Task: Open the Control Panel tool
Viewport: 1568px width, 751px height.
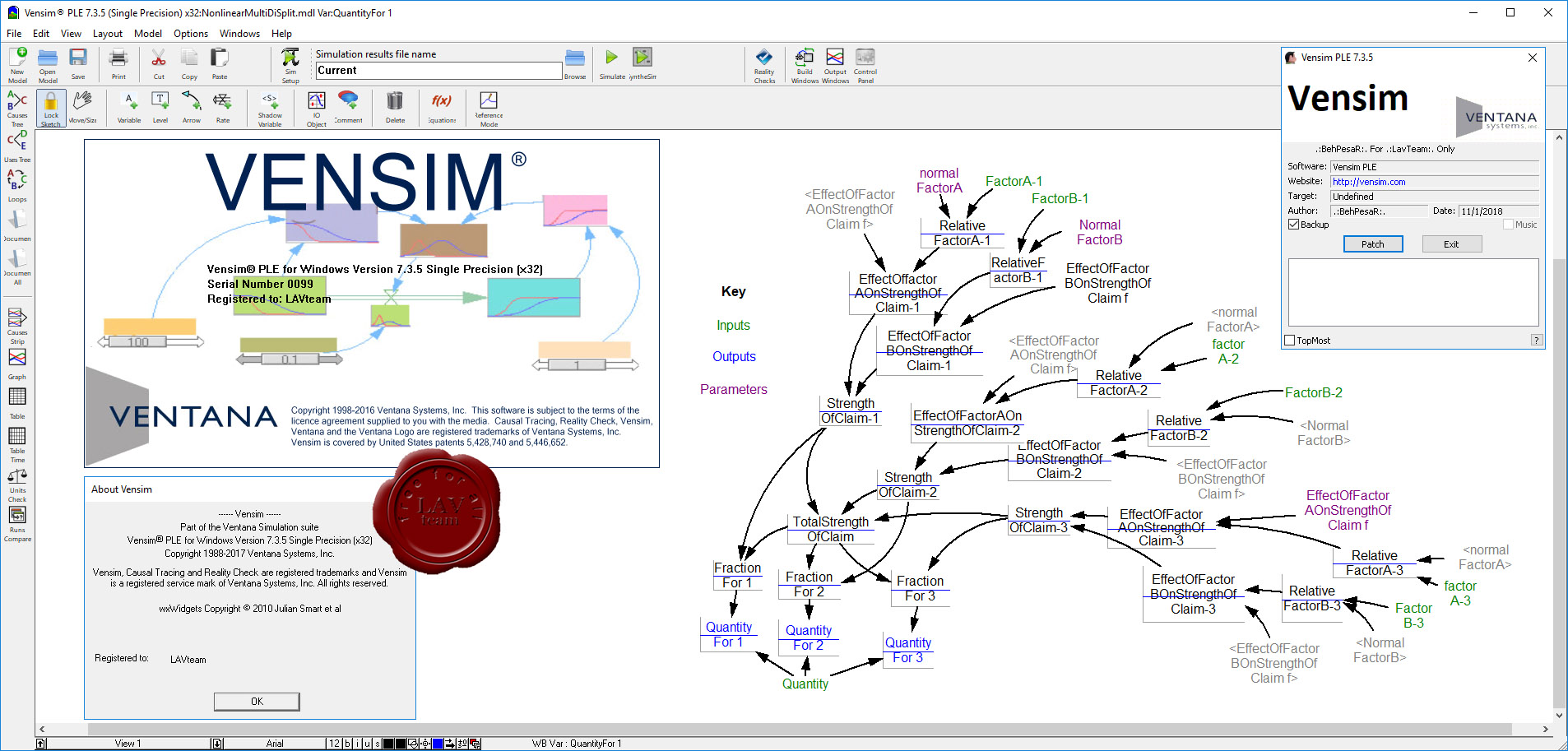Action: [x=865, y=65]
